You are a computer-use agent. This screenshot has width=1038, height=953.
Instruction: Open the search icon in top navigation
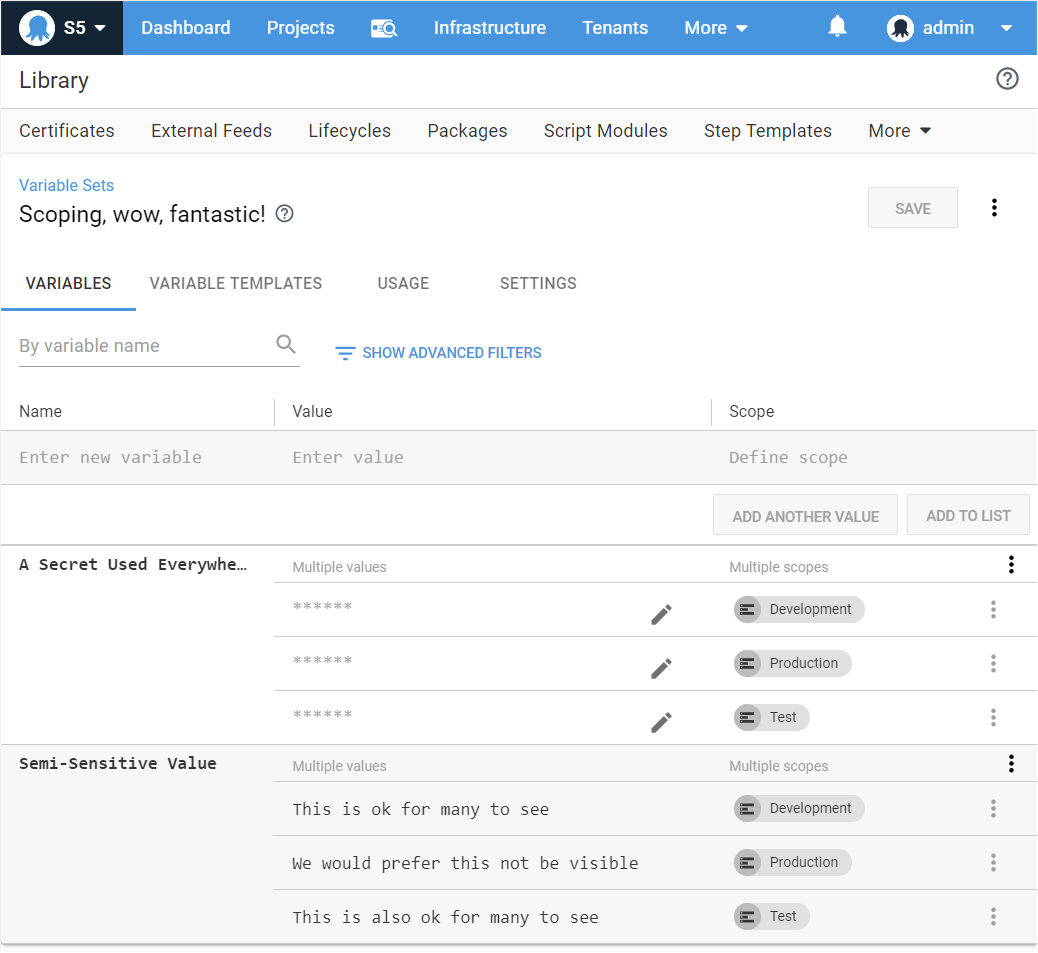(x=384, y=28)
